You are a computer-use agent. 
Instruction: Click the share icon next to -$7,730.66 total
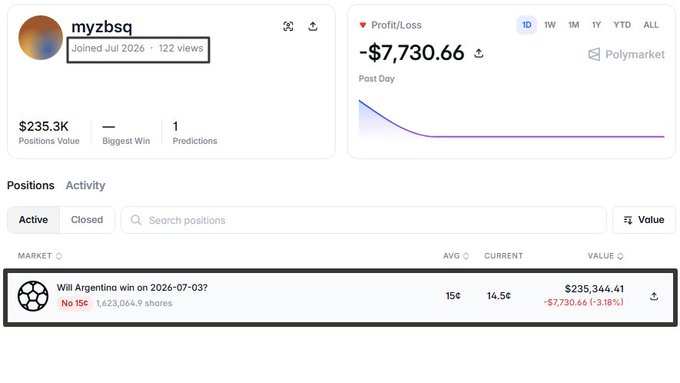(x=479, y=53)
